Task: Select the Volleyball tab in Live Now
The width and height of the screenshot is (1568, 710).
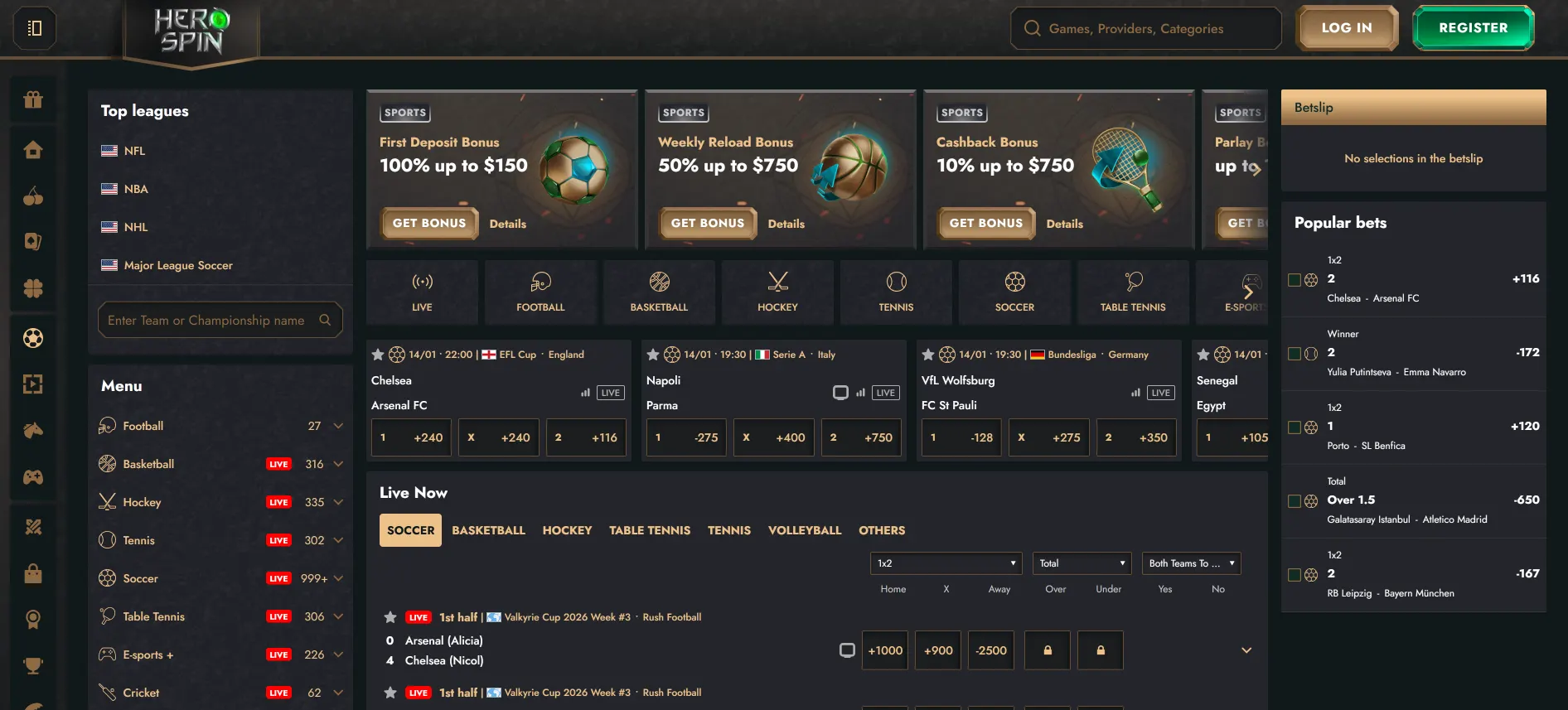Action: point(805,530)
